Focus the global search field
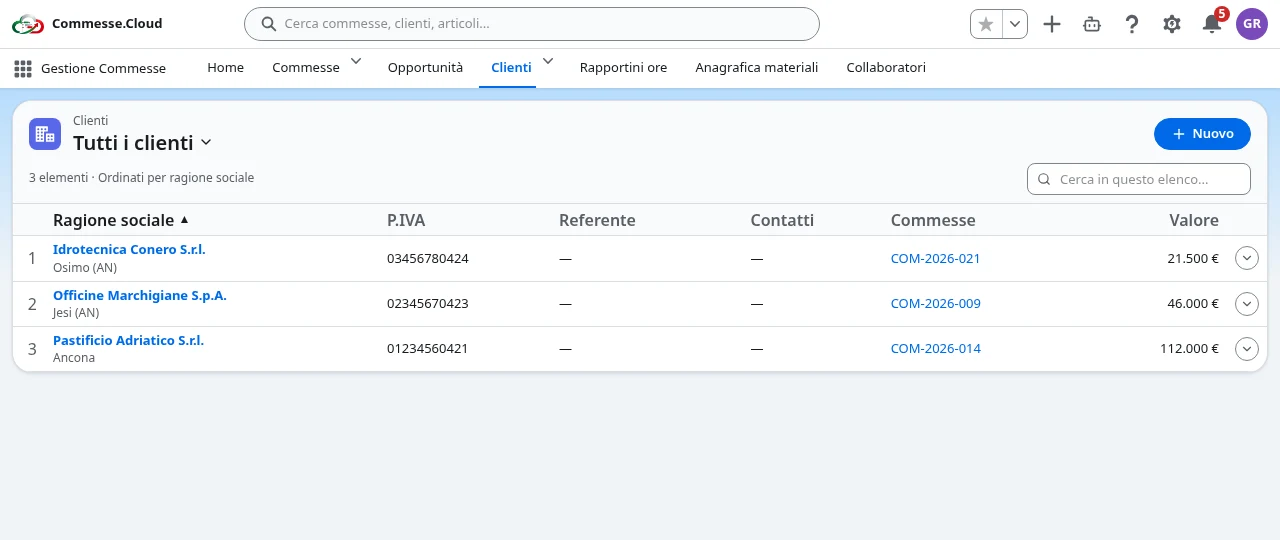This screenshot has height=540, width=1280. (532, 24)
